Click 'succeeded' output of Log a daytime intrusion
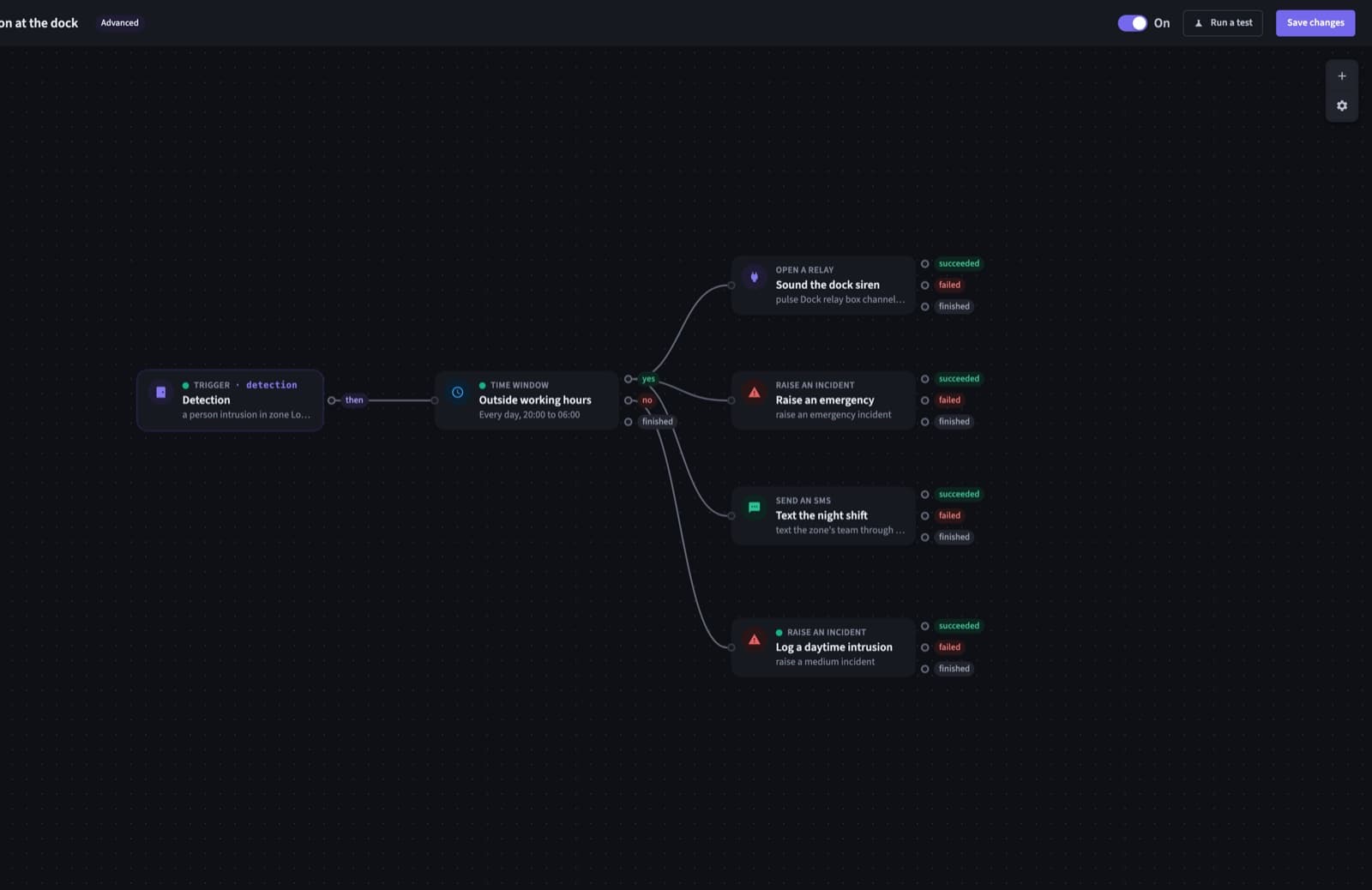 (x=925, y=626)
